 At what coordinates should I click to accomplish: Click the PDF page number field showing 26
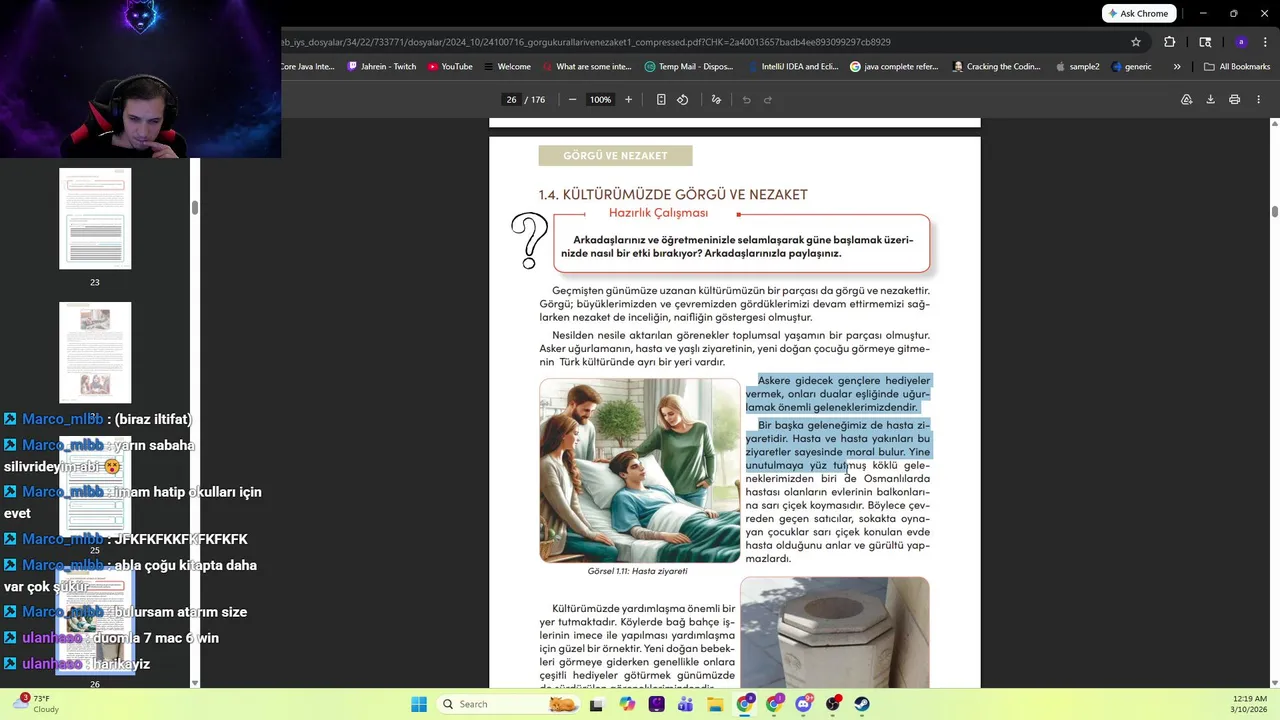(x=512, y=99)
